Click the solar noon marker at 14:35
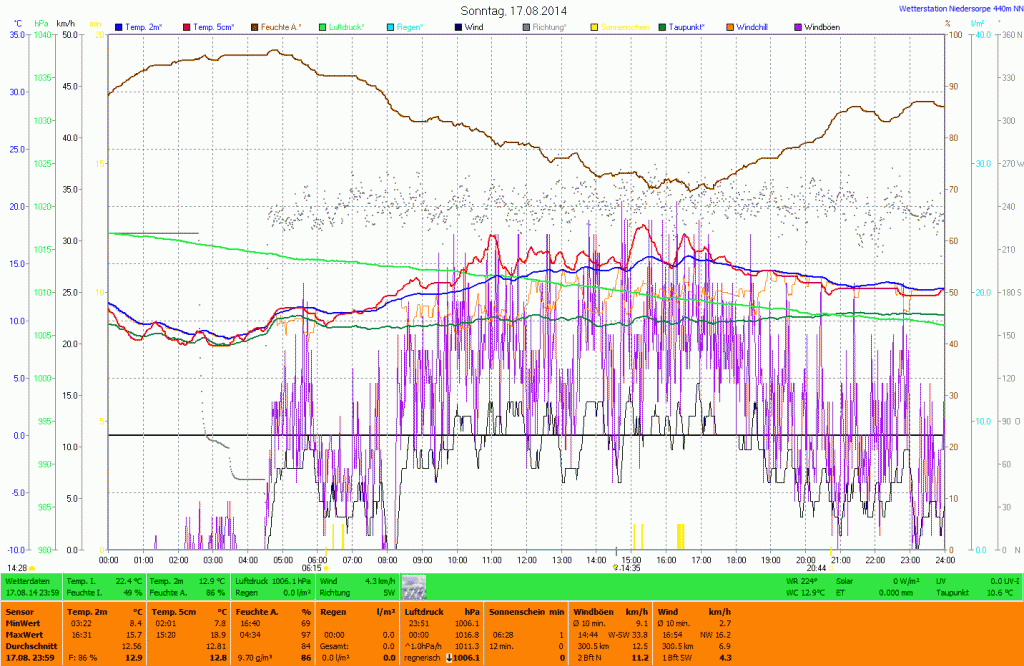1024x666 pixels. [x=627, y=568]
